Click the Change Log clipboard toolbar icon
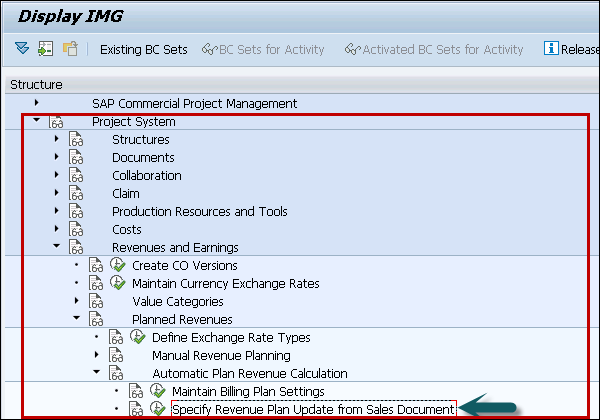This screenshot has width=600, height=420. [70, 49]
